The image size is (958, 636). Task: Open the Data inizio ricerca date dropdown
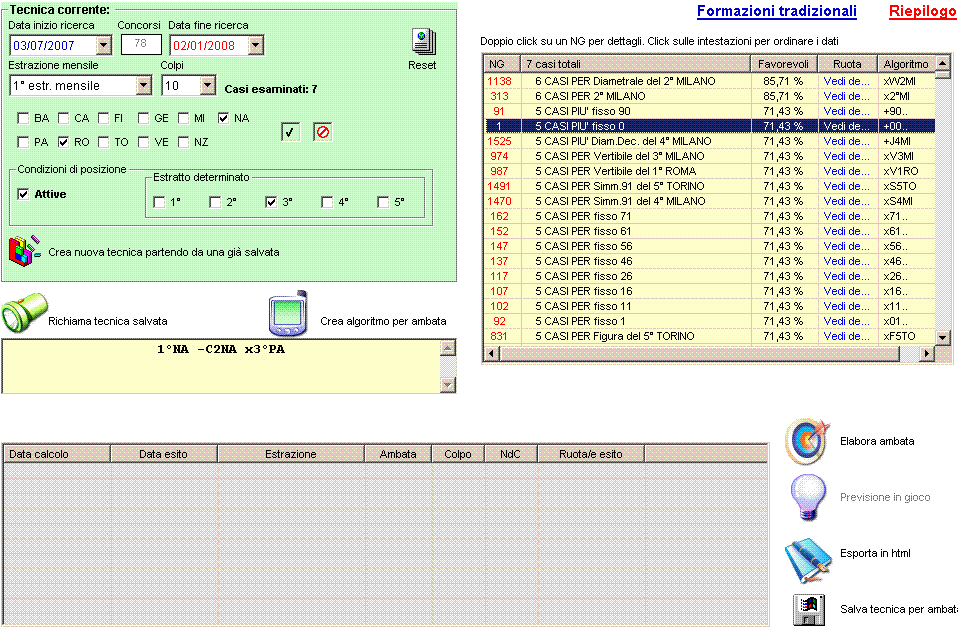pyautogui.click(x=104, y=45)
